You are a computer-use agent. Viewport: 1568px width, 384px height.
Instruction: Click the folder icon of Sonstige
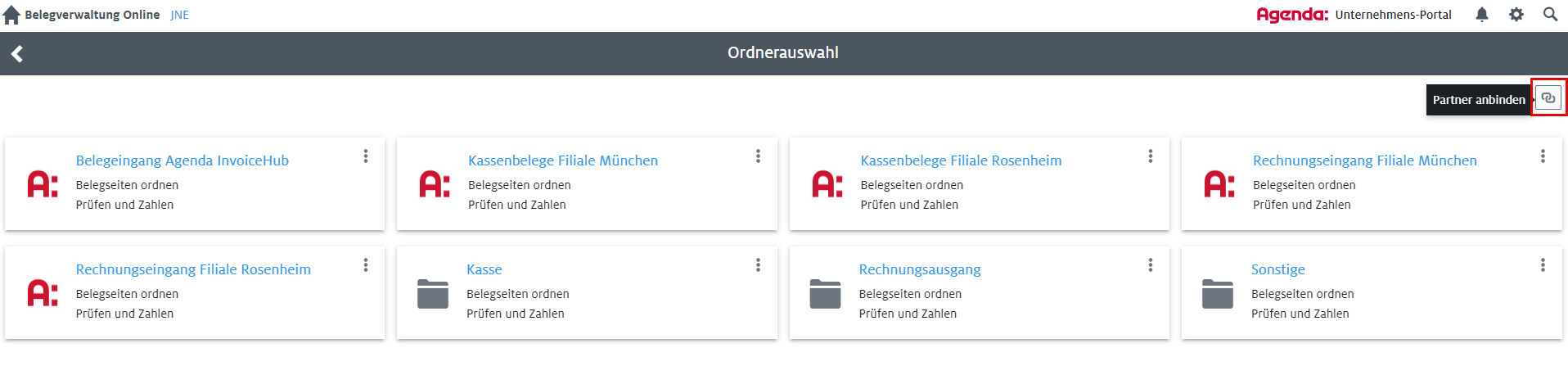(1218, 294)
